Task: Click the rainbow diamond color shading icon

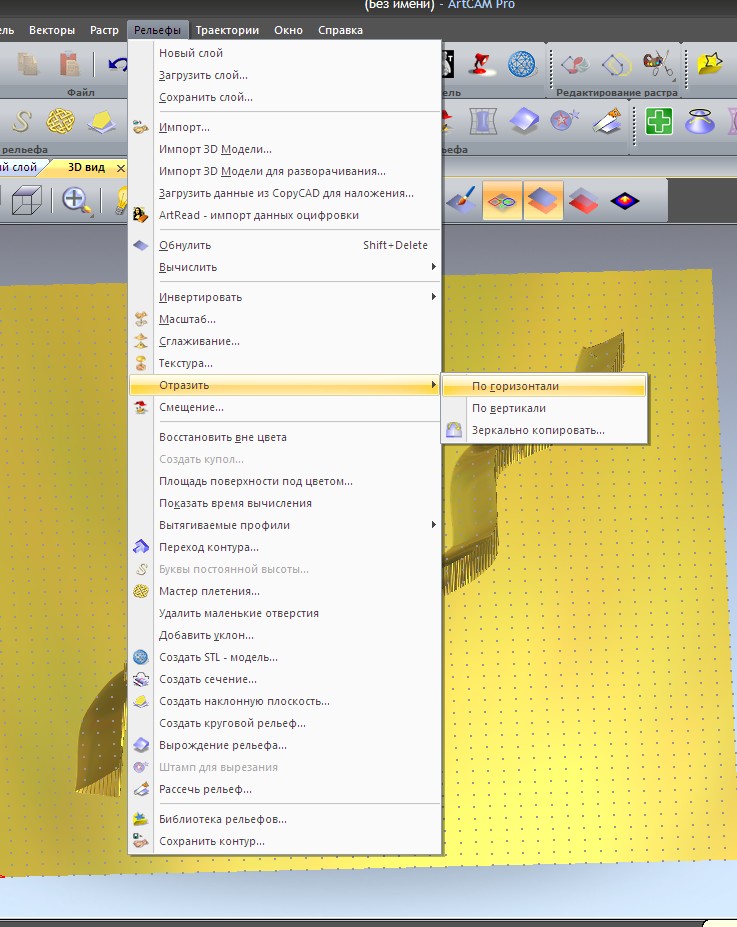Action: pyautogui.click(x=625, y=201)
